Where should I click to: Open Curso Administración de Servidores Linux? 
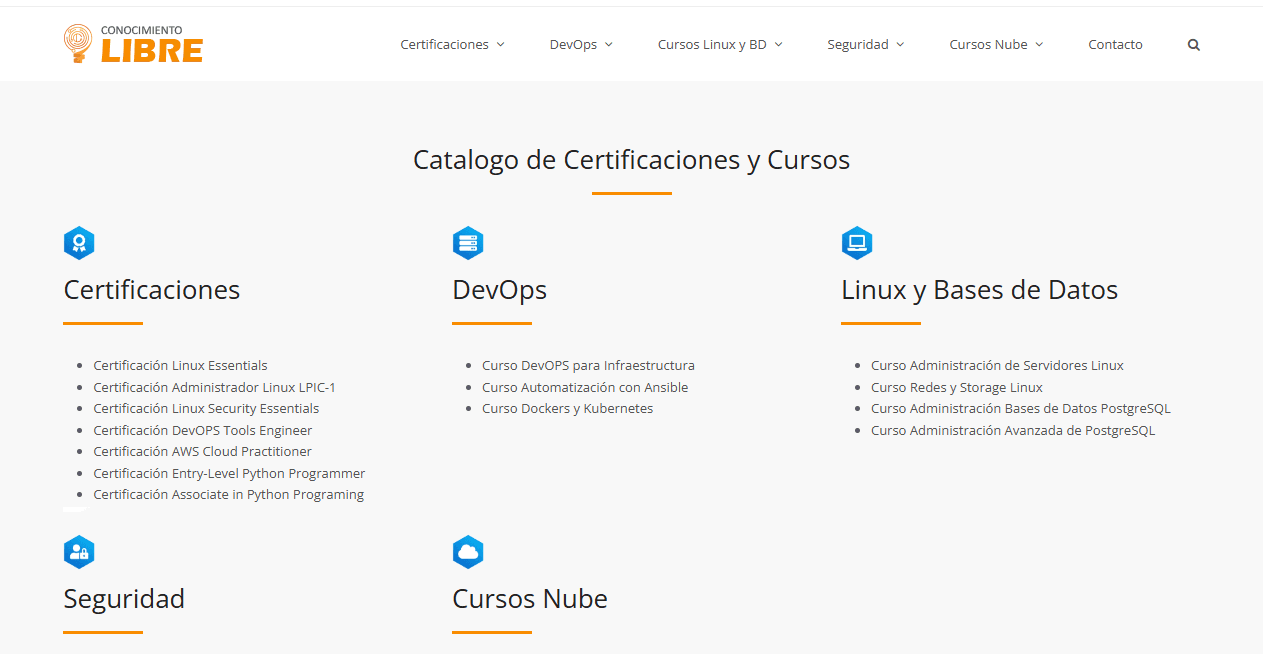click(x=997, y=365)
